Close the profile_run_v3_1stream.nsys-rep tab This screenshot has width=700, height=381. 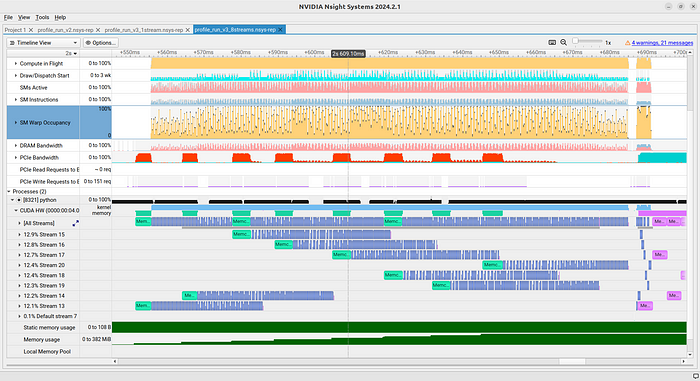click(188, 30)
